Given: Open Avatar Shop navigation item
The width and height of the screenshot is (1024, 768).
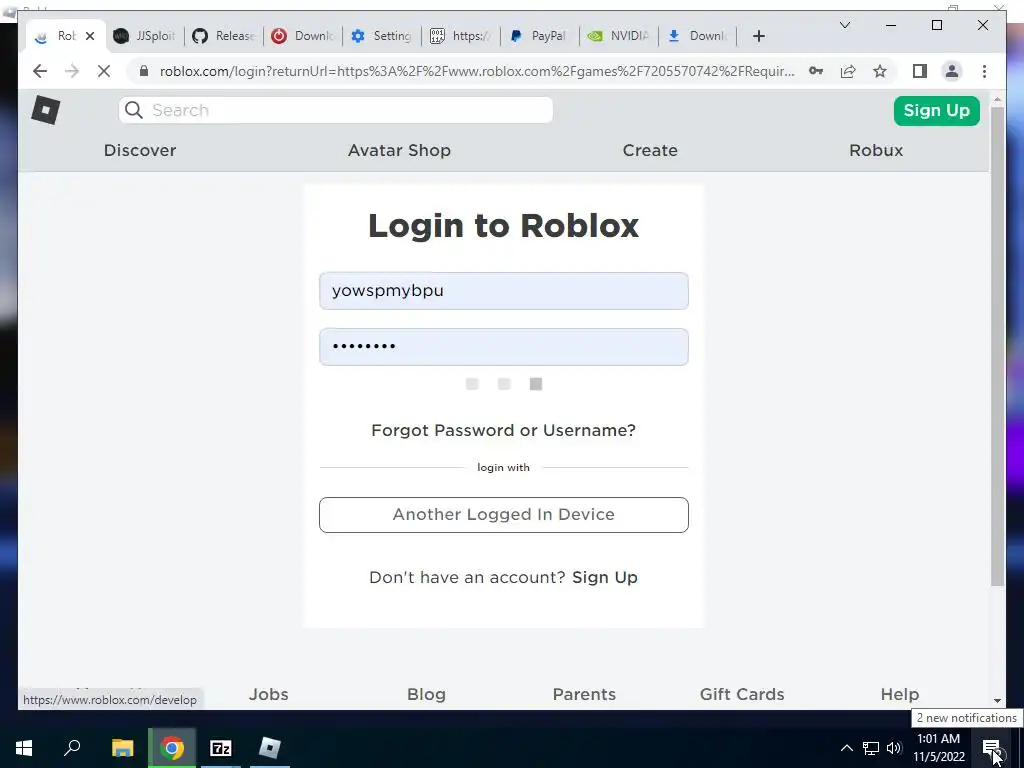Looking at the screenshot, I should [x=399, y=150].
